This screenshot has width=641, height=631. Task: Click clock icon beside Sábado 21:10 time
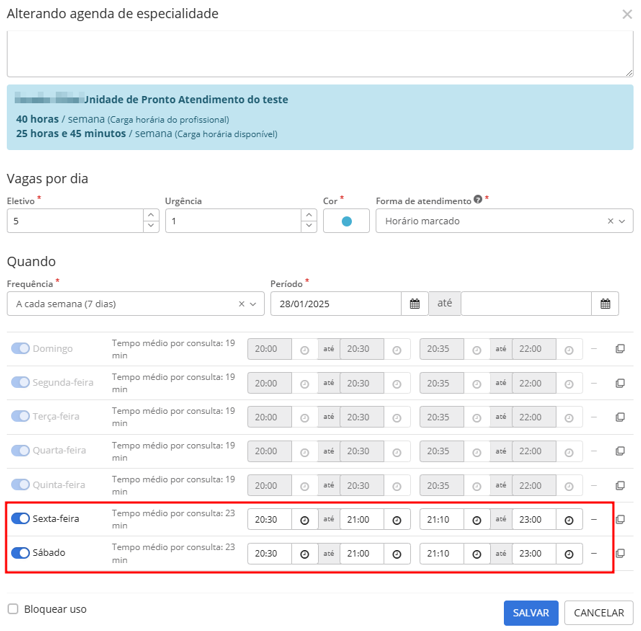point(477,554)
